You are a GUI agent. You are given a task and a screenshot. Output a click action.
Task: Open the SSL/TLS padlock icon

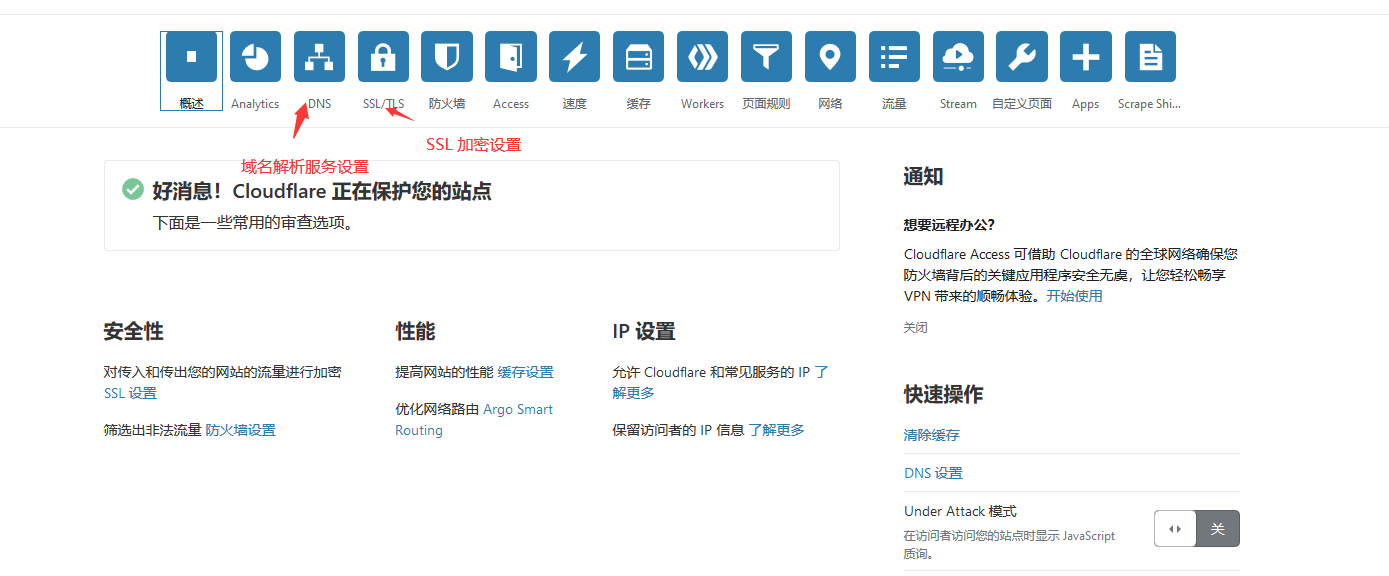click(x=383, y=57)
